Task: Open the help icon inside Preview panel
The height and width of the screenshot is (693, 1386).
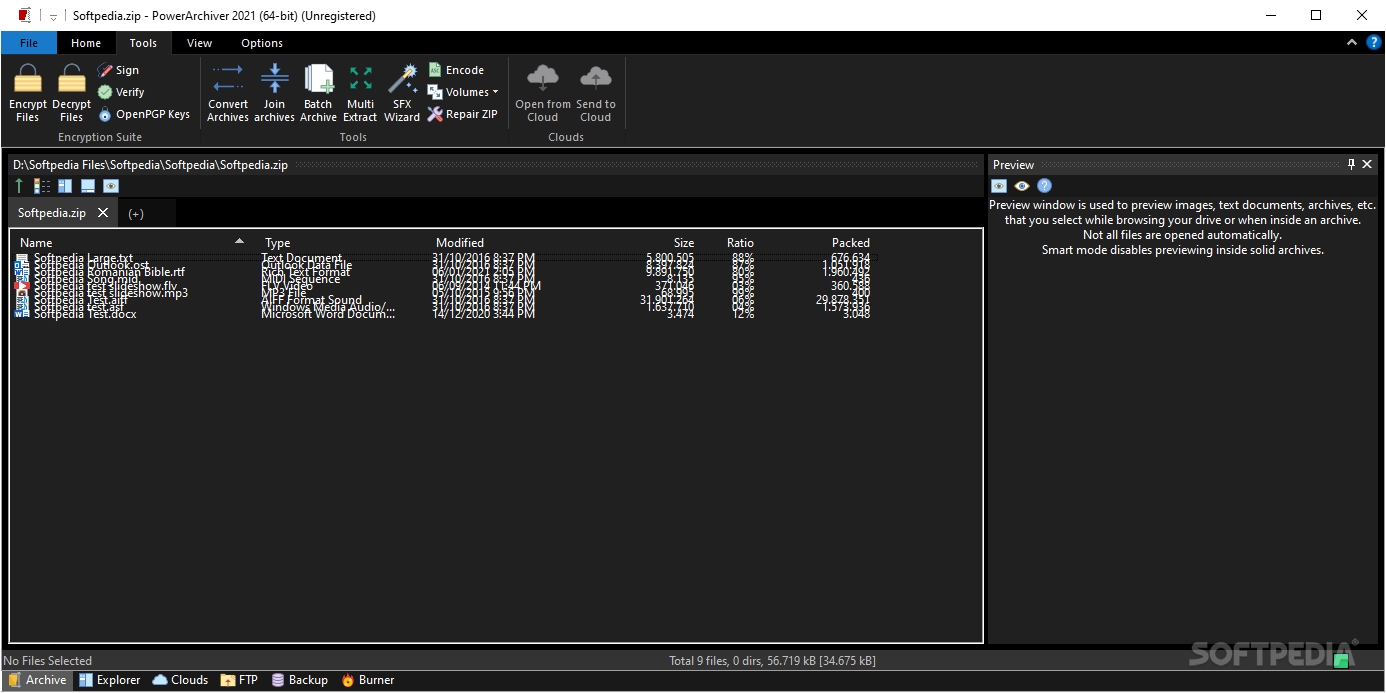Action: 1044,186
